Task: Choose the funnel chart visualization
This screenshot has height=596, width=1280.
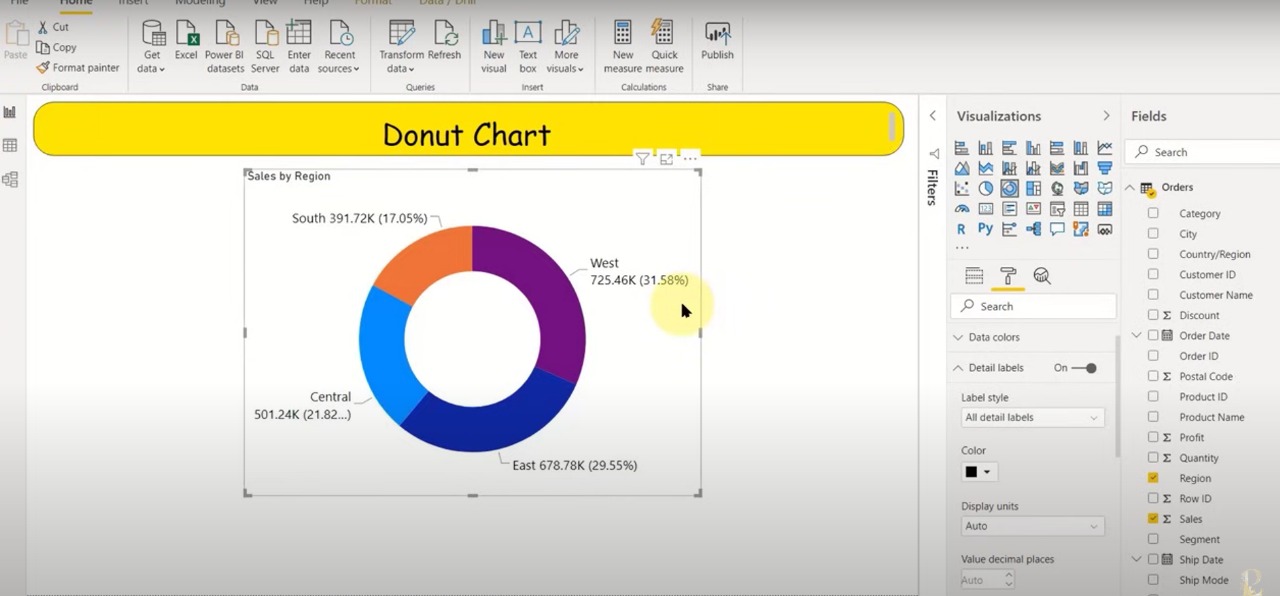Action: (1105, 168)
